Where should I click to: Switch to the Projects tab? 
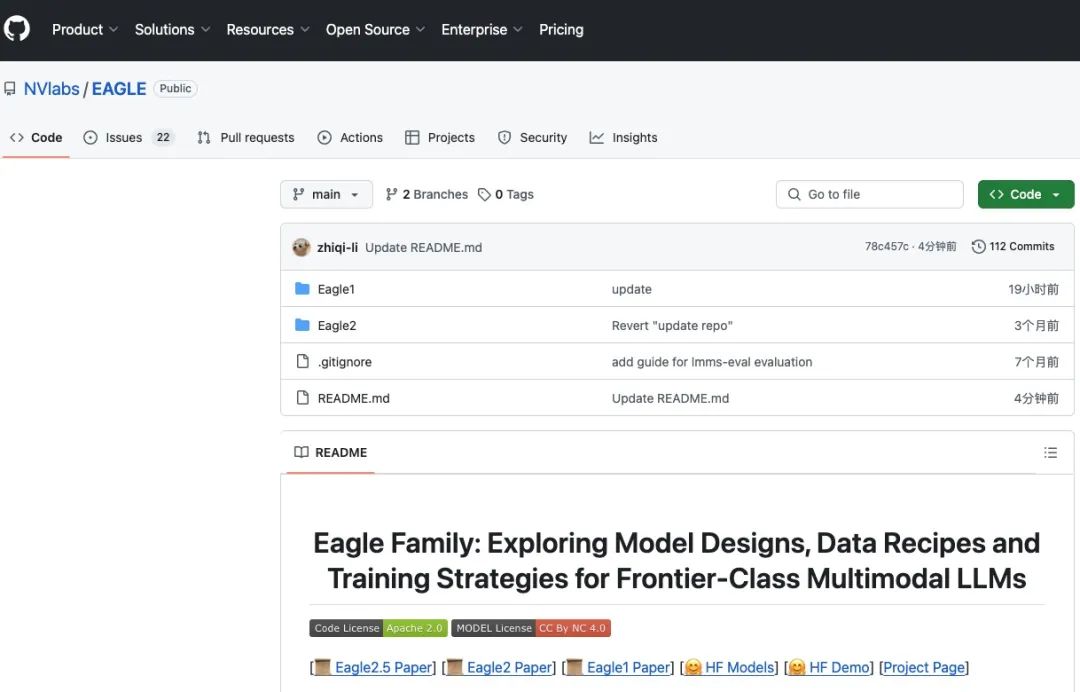pos(439,138)
